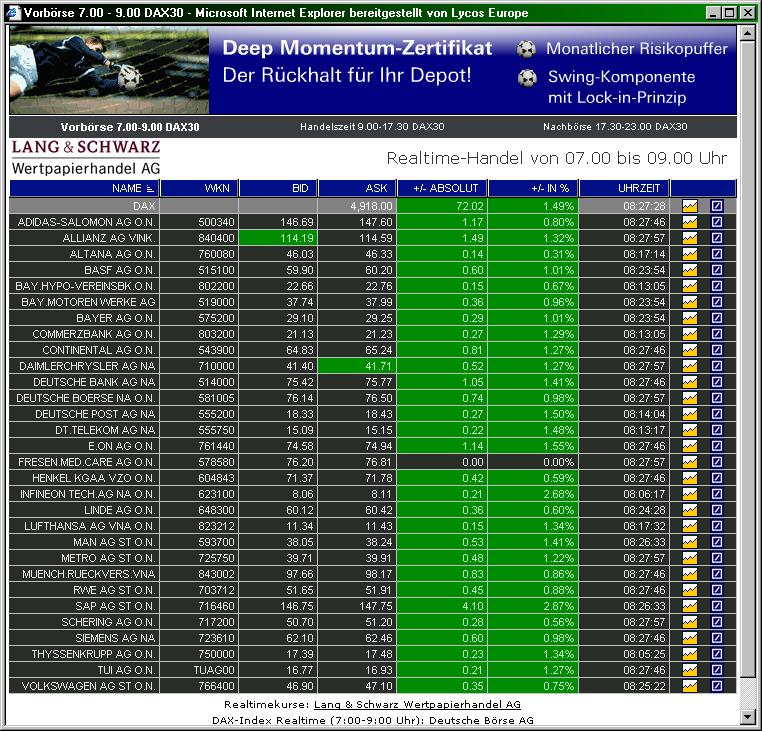This screenshot has width=762, height=731.
Task: Click BAY.HYPO-VEREINSBK.O.N. name cell
Action: tap(85, 286)
